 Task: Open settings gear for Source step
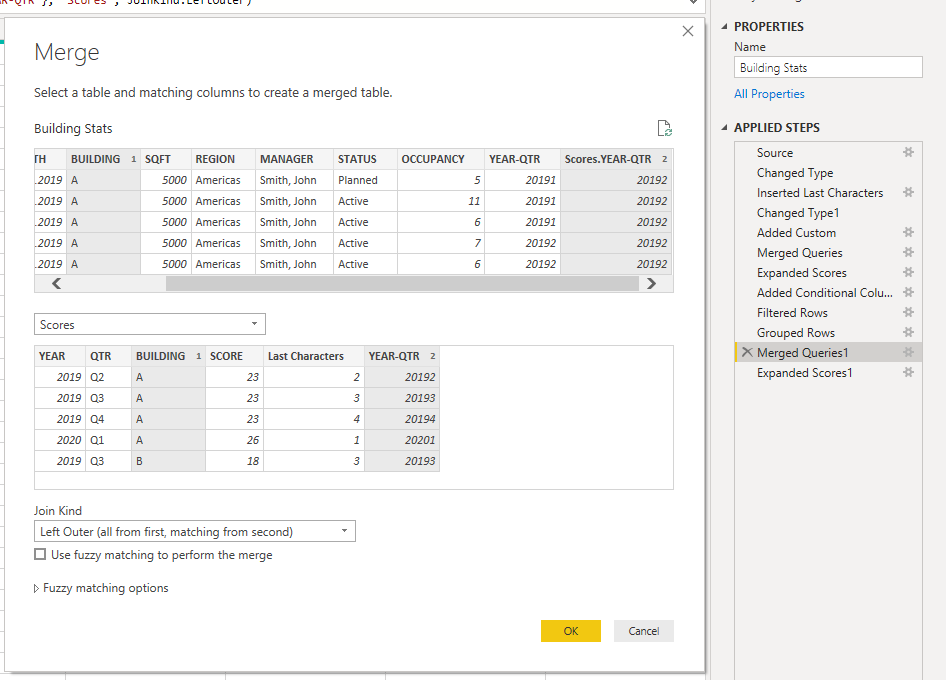(908, 153)
